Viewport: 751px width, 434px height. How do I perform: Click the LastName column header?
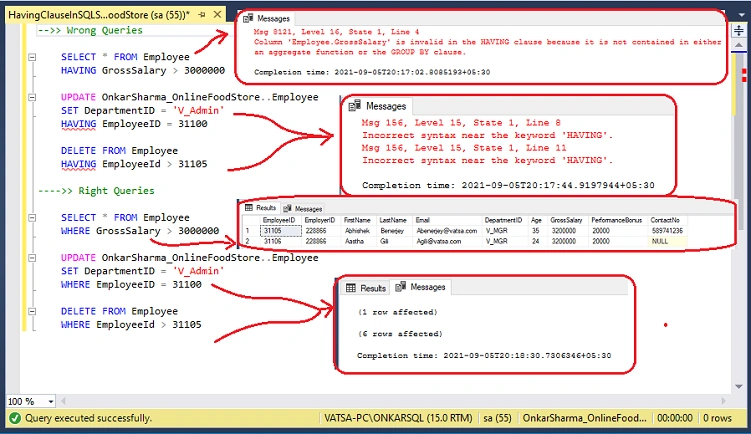pyautogui.click(x=393, y=220)
